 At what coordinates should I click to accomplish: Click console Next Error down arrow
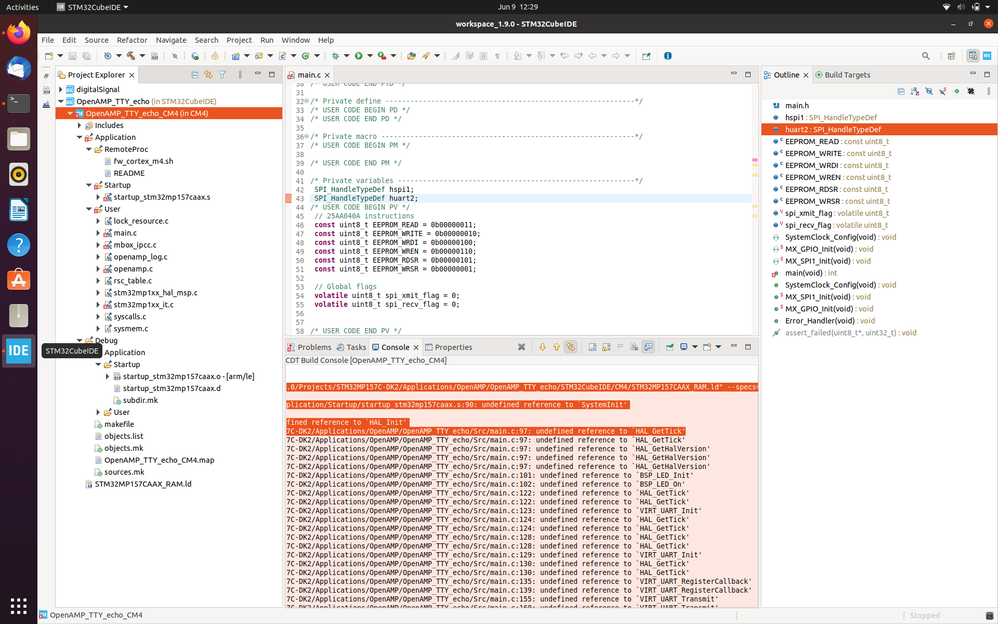(x=542, y=347)
